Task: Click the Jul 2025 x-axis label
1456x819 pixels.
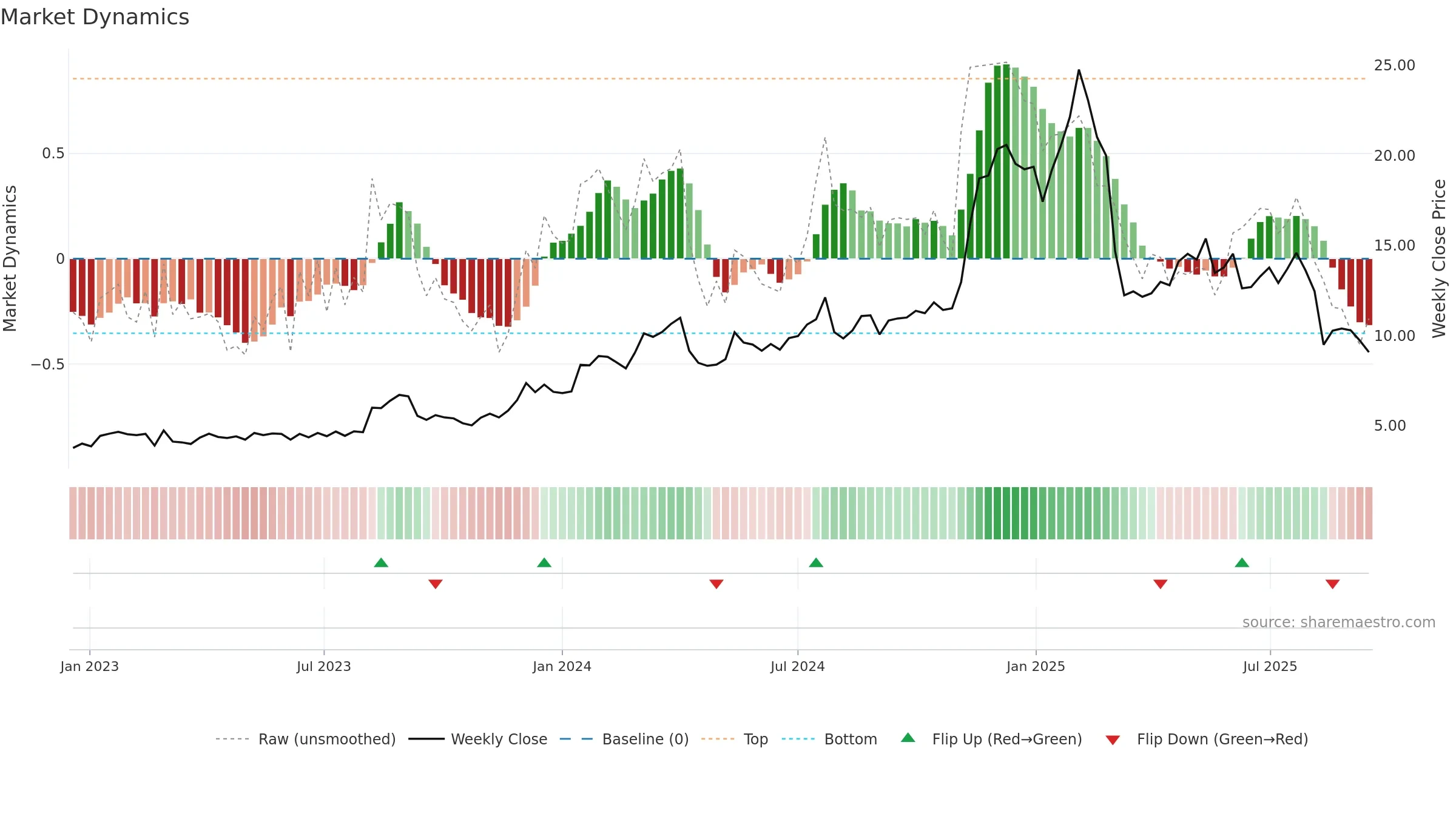Action: point(1270,666)
